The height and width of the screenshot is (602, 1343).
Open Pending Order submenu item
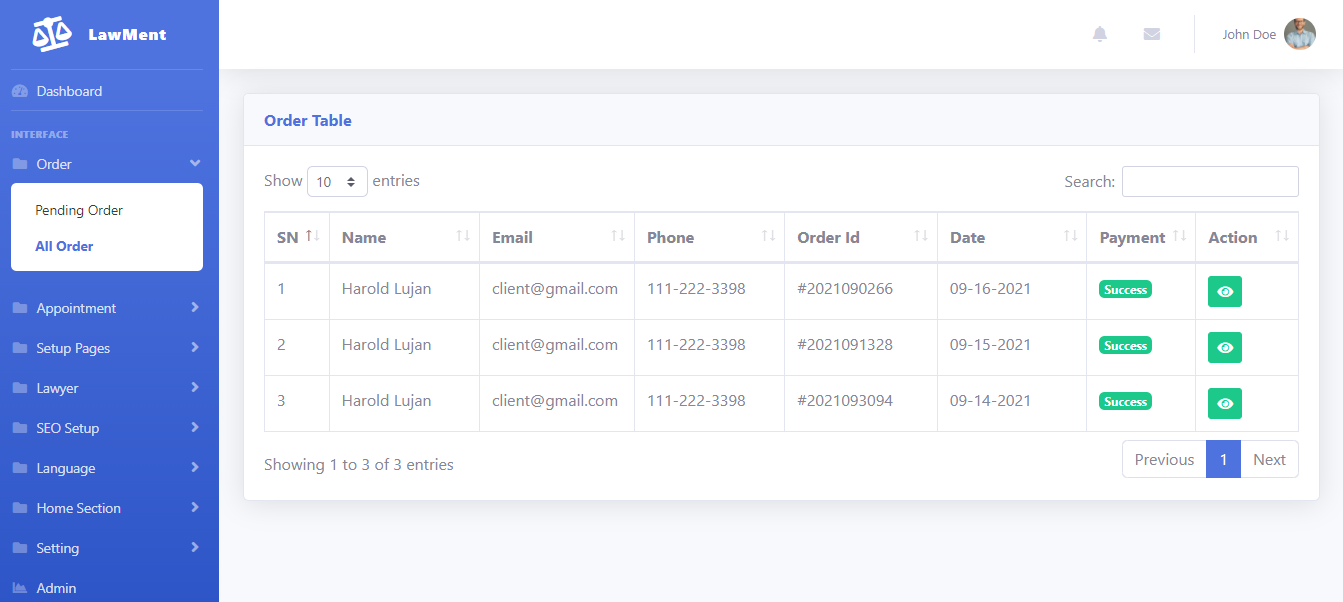(79, 210)
